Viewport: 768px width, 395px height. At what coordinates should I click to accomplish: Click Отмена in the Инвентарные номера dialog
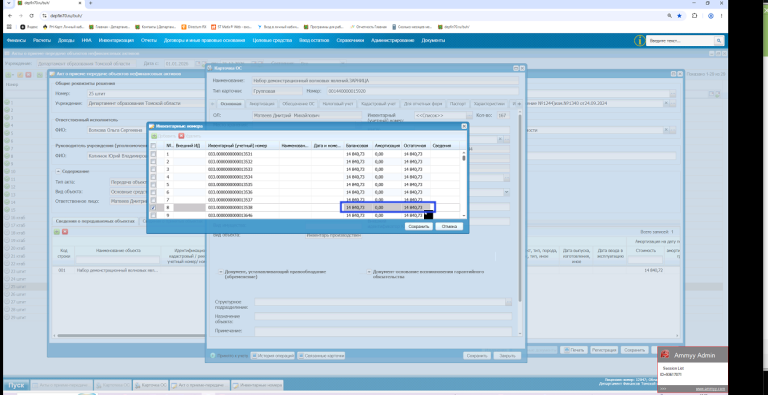click(x=449, y=226)
